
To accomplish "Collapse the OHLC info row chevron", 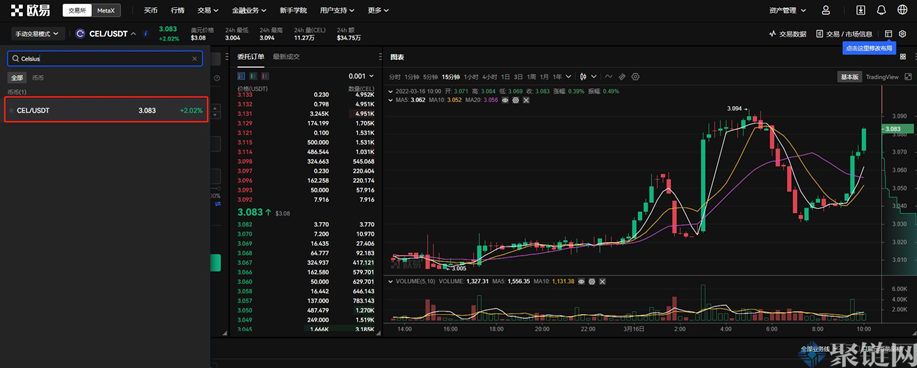I will tap(392, 91).
